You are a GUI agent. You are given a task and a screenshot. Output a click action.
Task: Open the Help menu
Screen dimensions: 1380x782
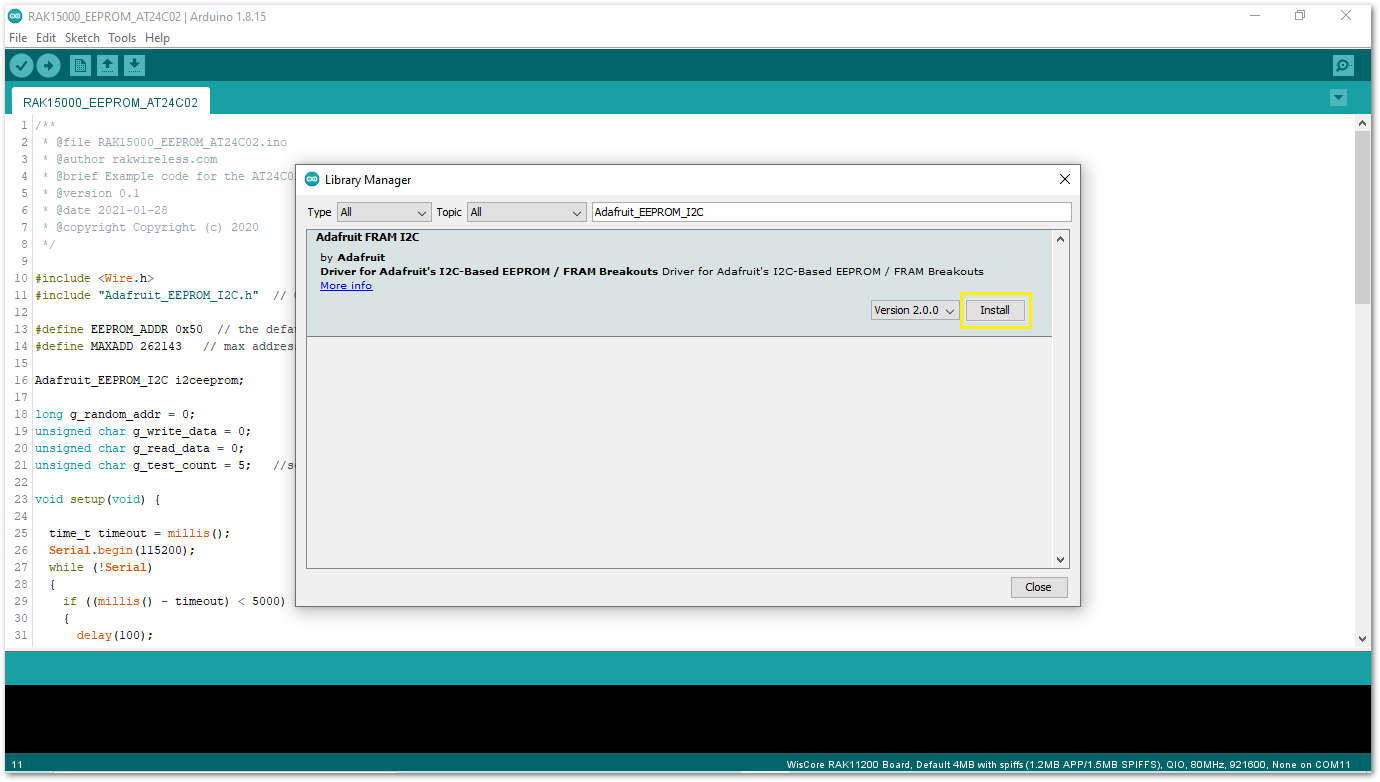point(157,38)
